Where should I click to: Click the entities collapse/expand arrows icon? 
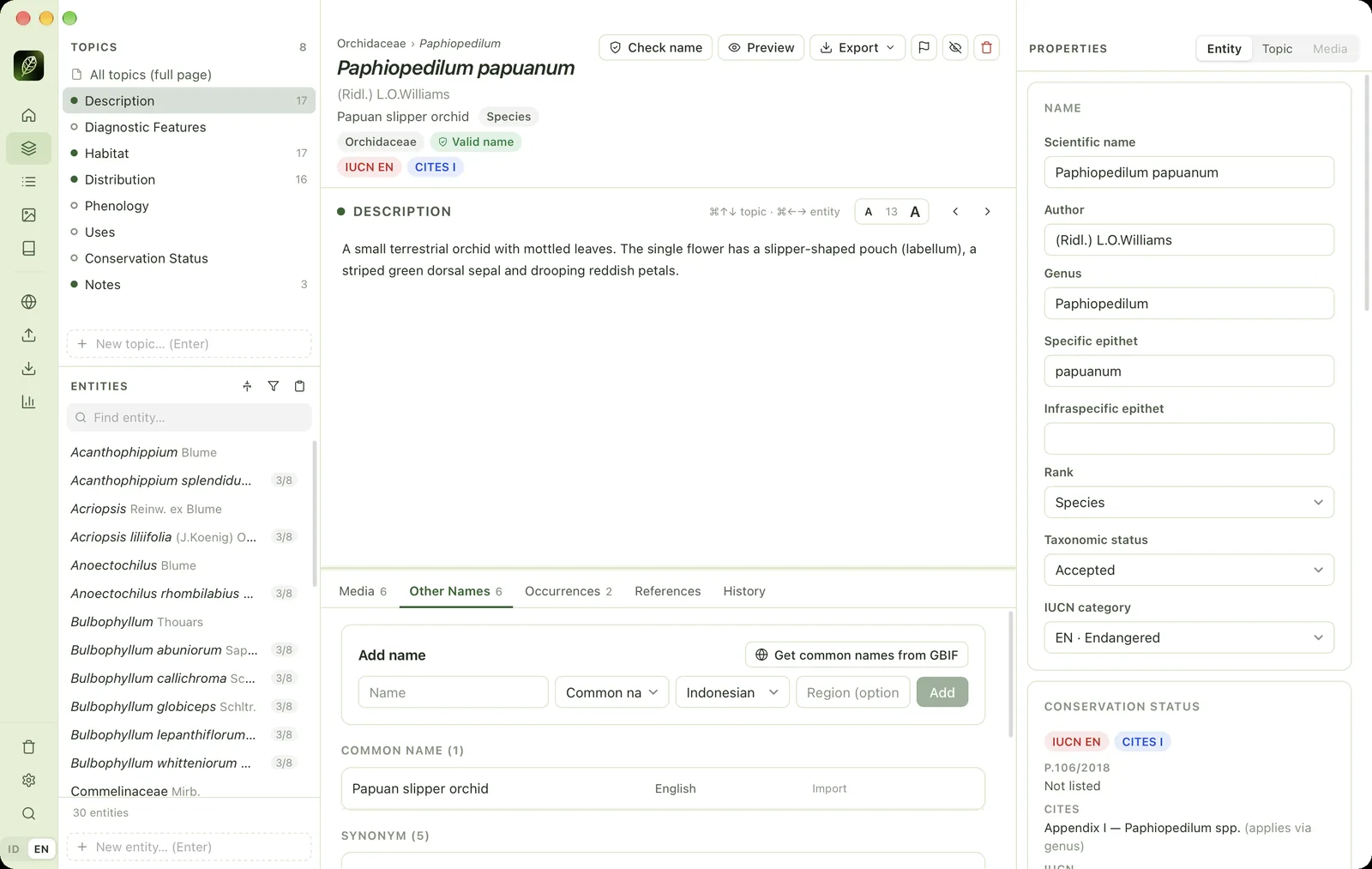[x=247, y=386]
